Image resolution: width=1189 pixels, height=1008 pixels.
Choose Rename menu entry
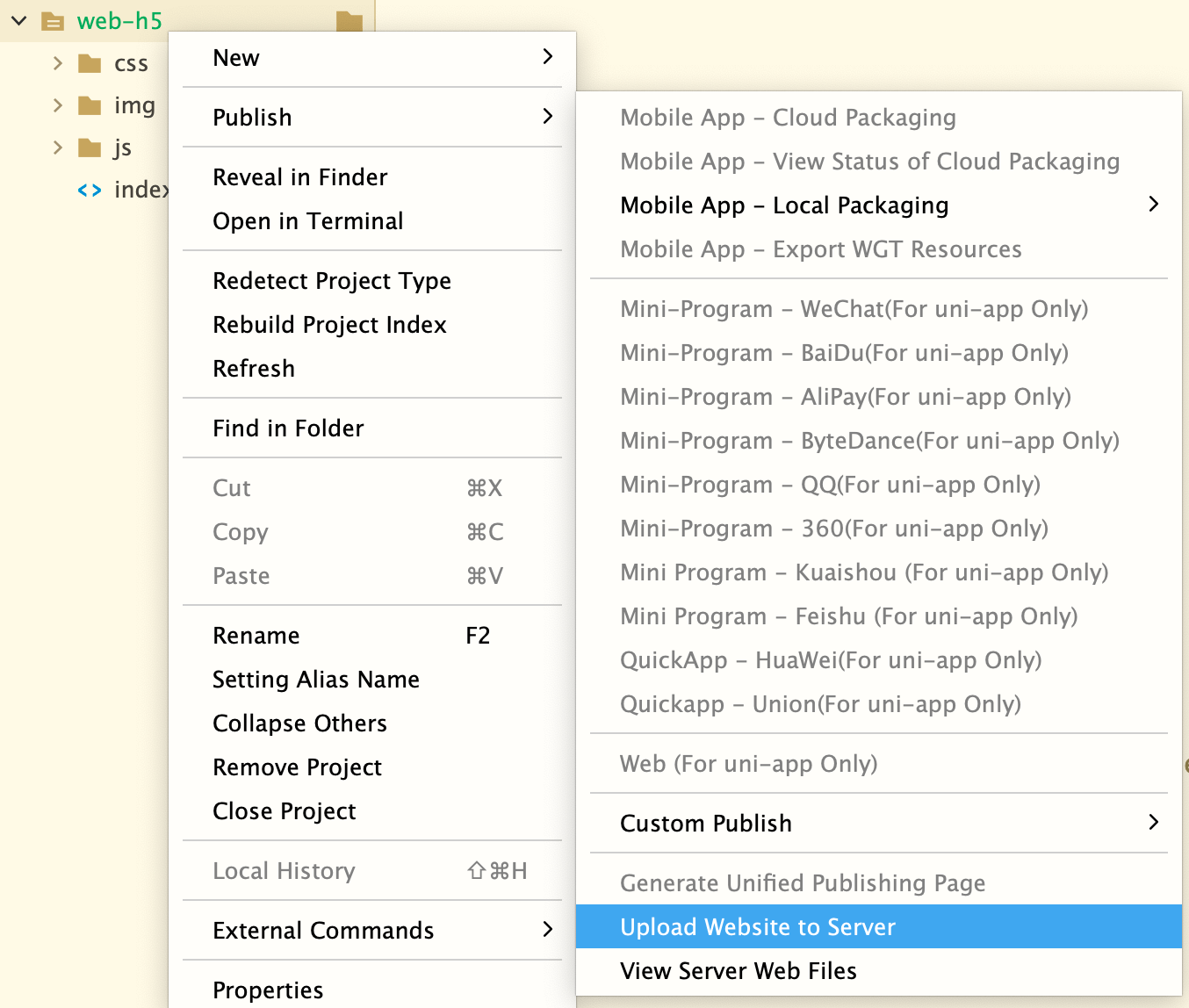click(x=372, y=636)
